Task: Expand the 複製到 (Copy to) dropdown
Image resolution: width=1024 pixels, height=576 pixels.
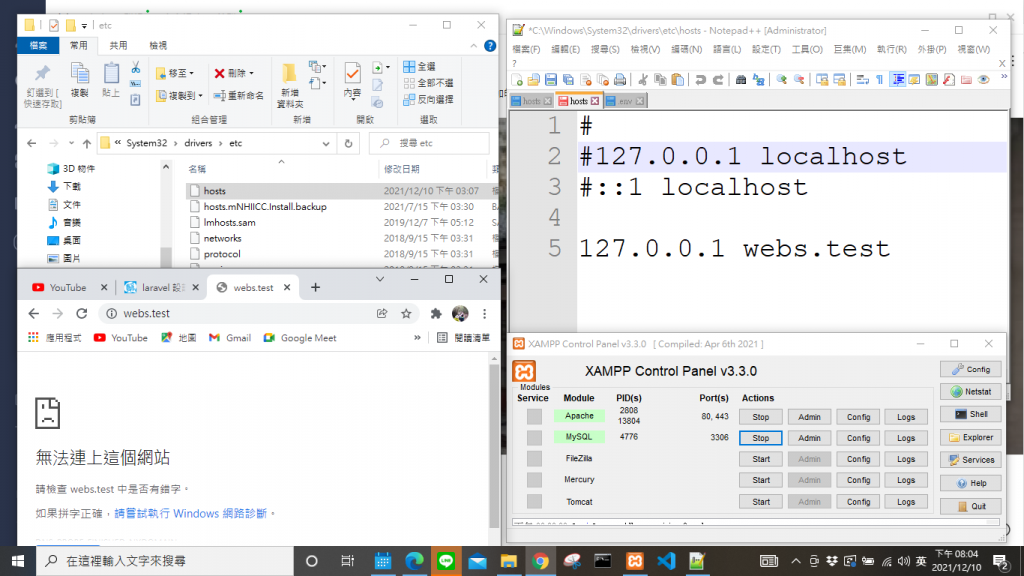Action: point(200,96)
